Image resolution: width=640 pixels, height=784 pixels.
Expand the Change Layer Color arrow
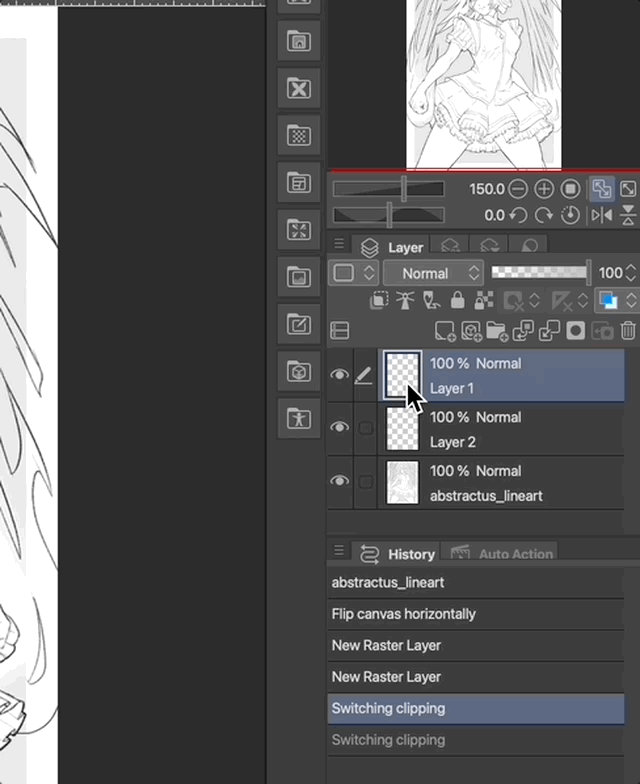[x=631, y=300]
